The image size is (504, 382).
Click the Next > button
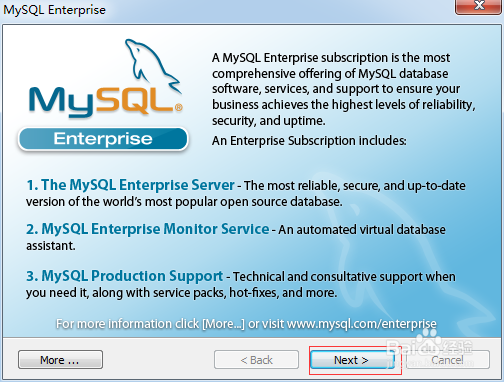click(x=352, y=360)
